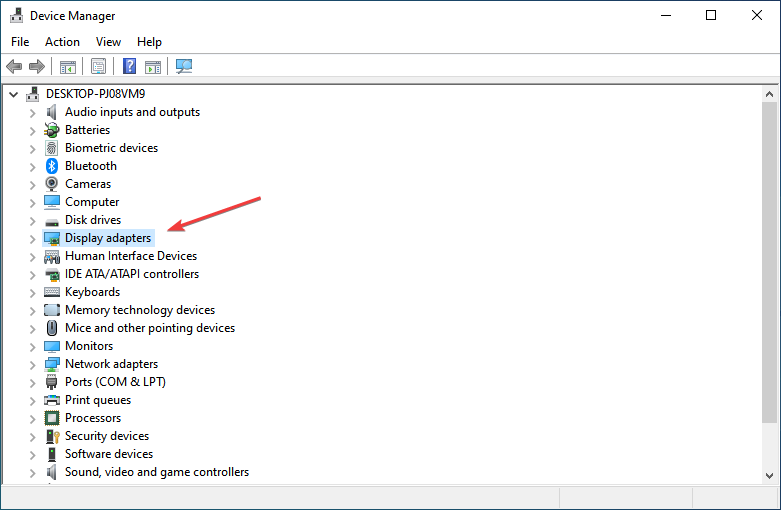Image resolution: width=781 pixels, height=510 pixels.
Task: Select the Human Interface Devices label
Action: [131, 256]
